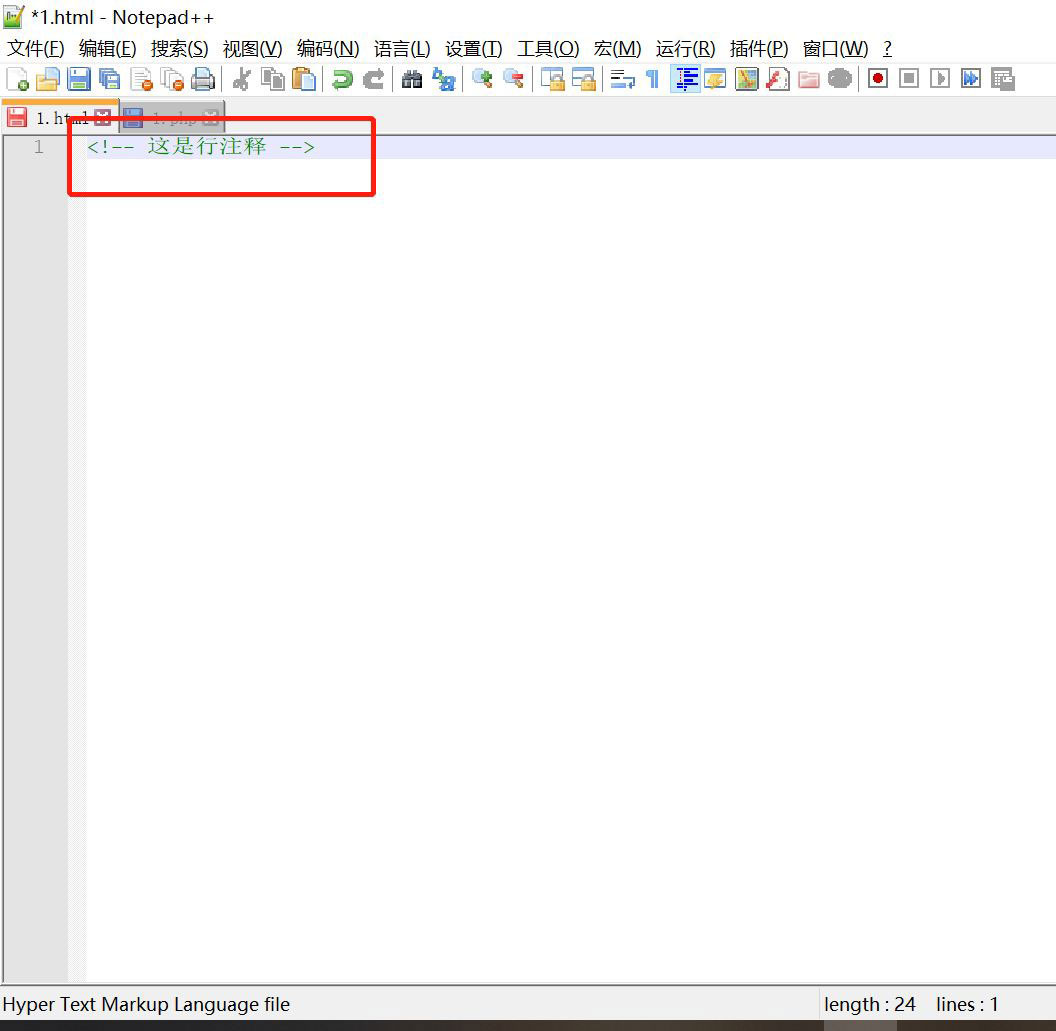Click line number 1 in the margin
Viewport: 1056px width, 1031px height.
pos(38,147)
